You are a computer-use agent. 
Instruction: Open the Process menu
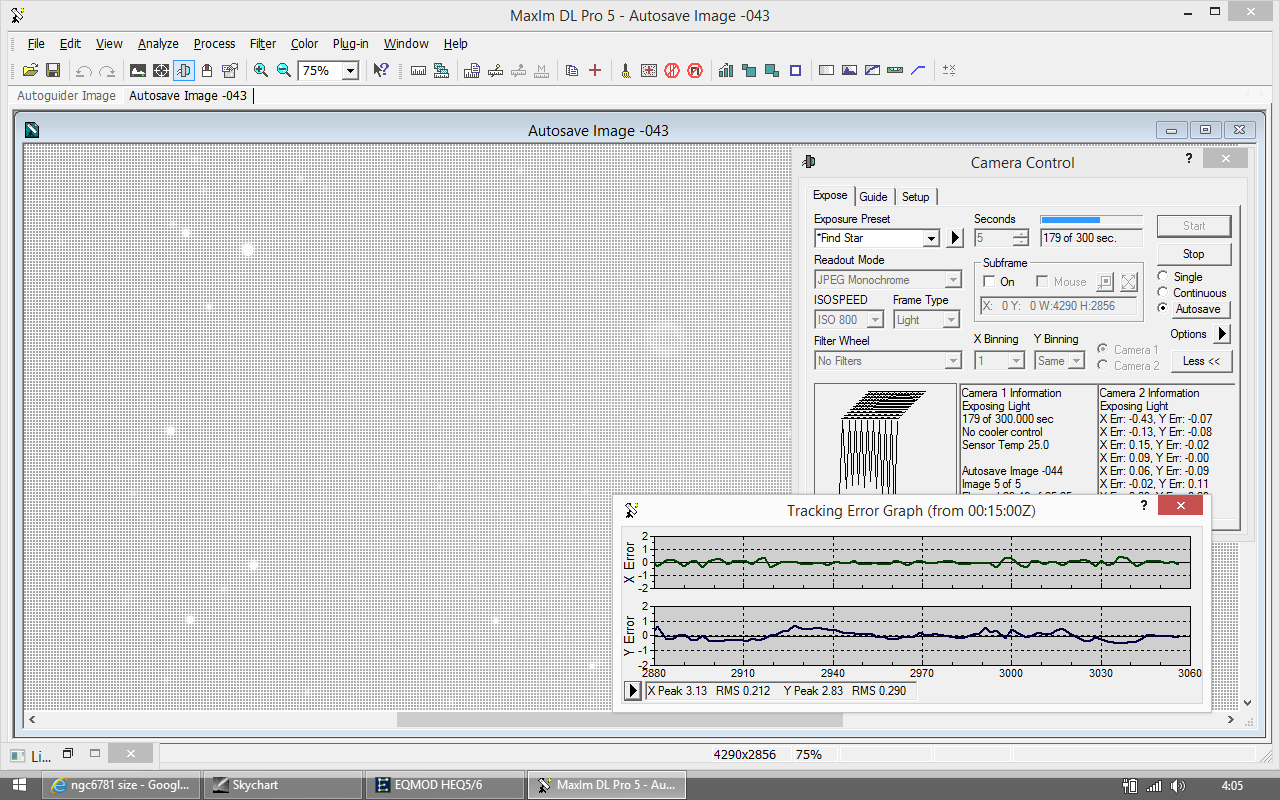pos(214,44)
